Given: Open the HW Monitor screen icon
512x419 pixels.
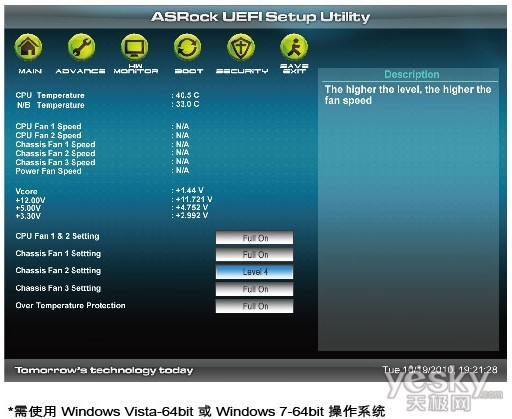Looking at the screenshot, I should coord(135,47).
